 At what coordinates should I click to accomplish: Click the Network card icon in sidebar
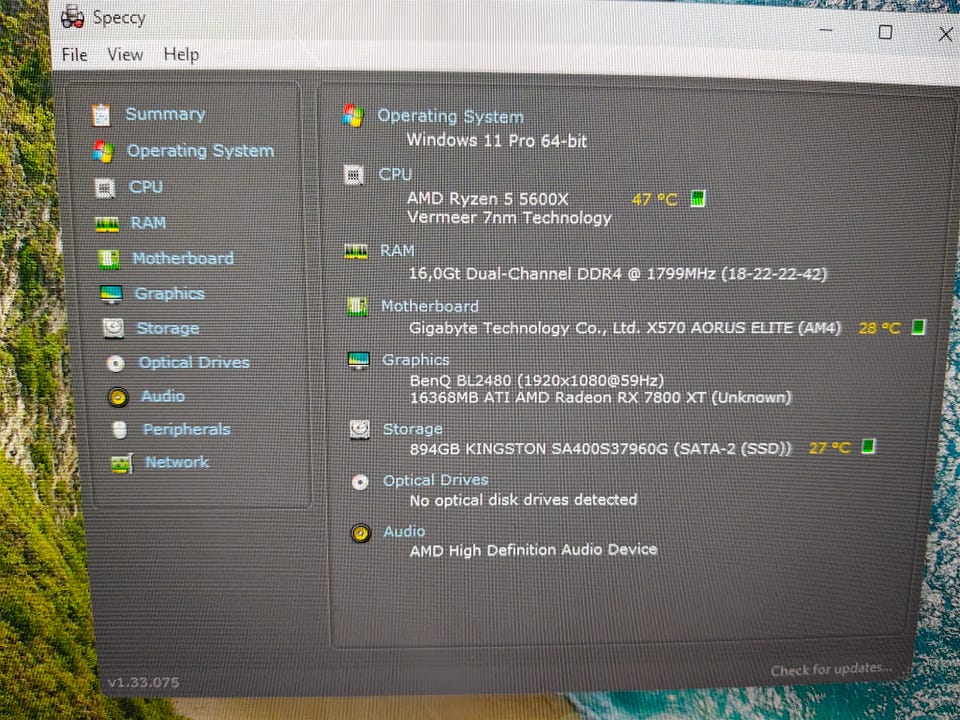[x=121, y=464]
